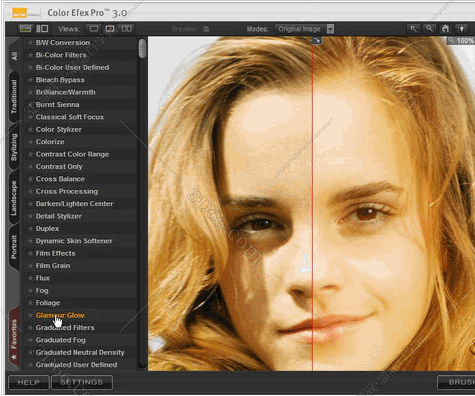Select the Contrast Only filter
This screenshot has width=475, height=396.
coord(80,166)
